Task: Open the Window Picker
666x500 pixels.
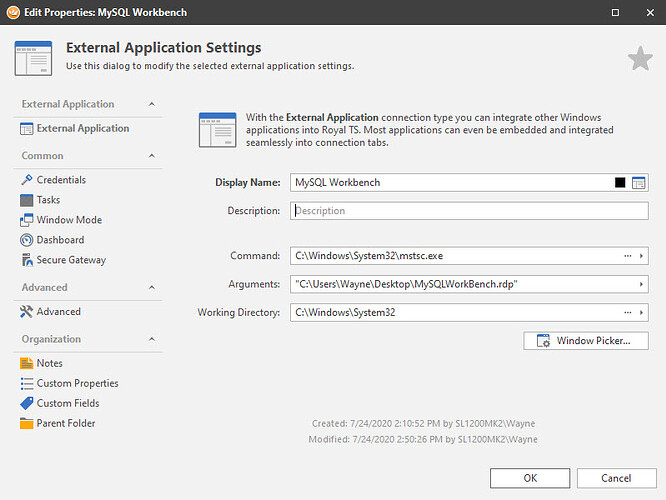Action: pyautogui.click(x=585, y=341)
